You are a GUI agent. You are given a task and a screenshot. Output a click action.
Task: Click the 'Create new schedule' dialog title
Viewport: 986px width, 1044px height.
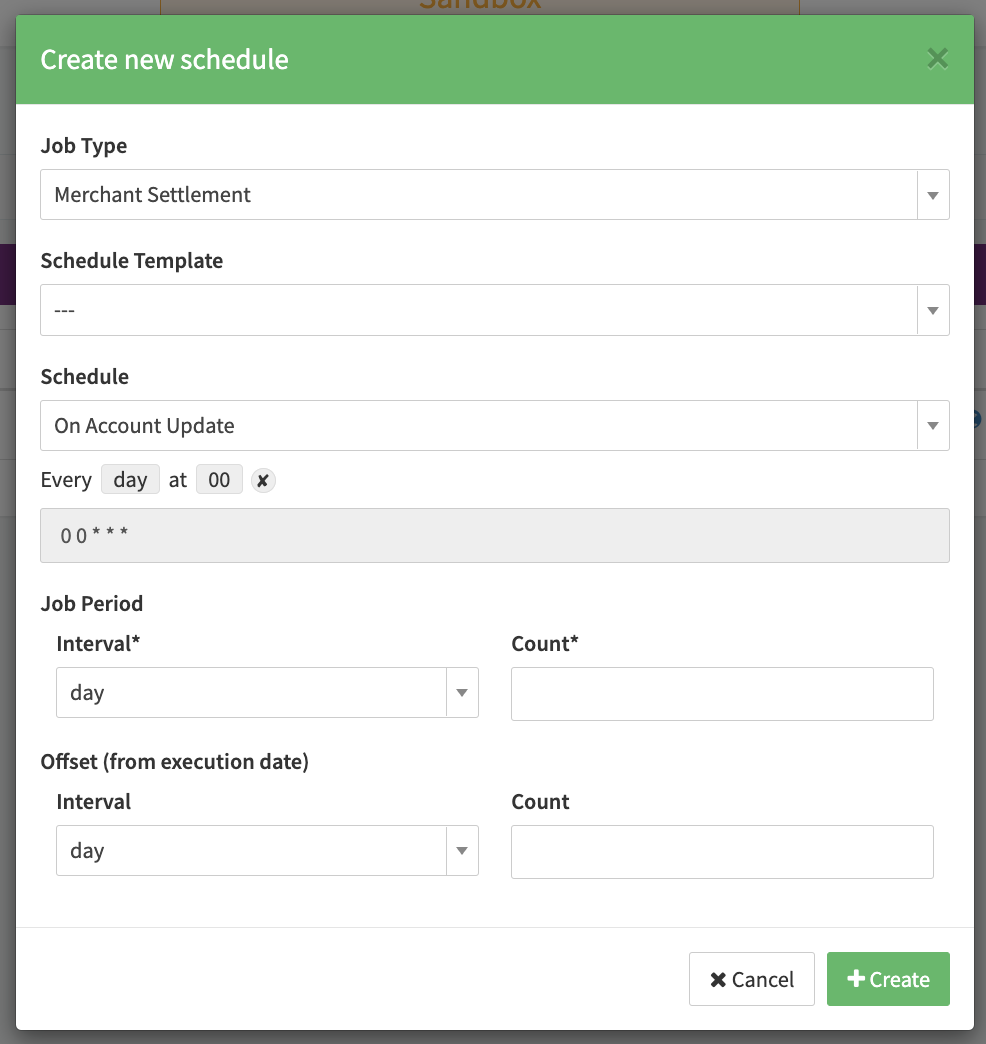(x=164, y=60)
